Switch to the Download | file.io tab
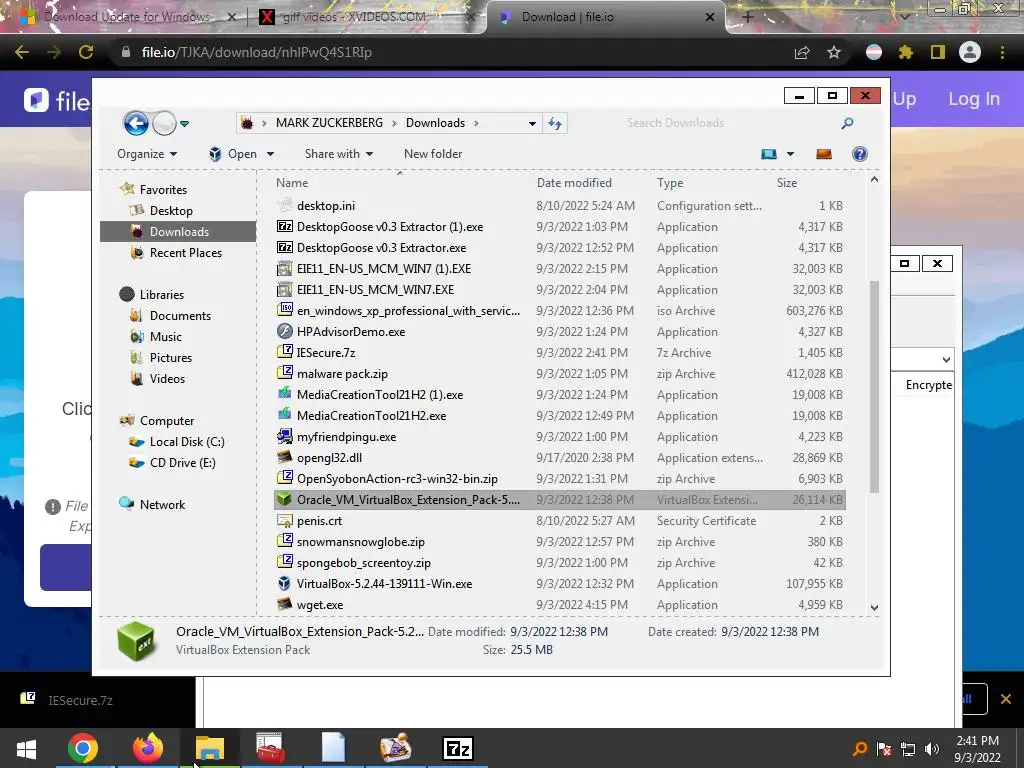 tap(605, 17)
